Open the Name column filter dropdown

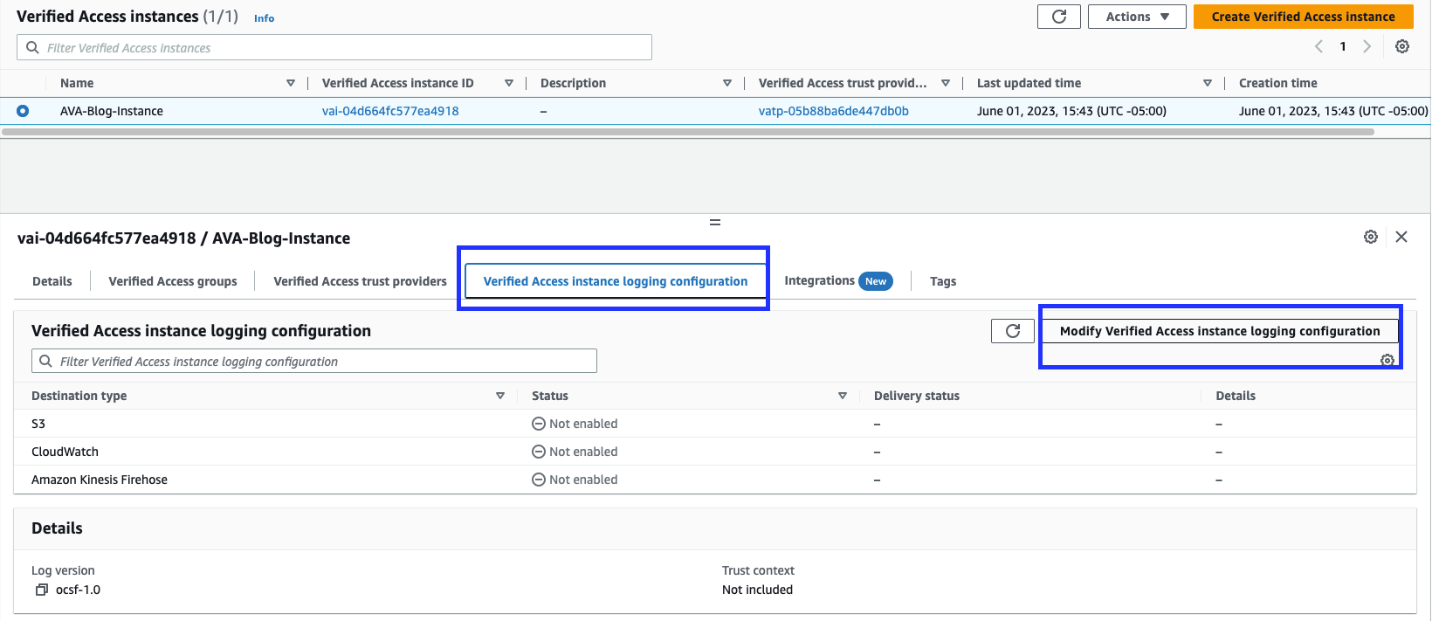tap(291, 82)
